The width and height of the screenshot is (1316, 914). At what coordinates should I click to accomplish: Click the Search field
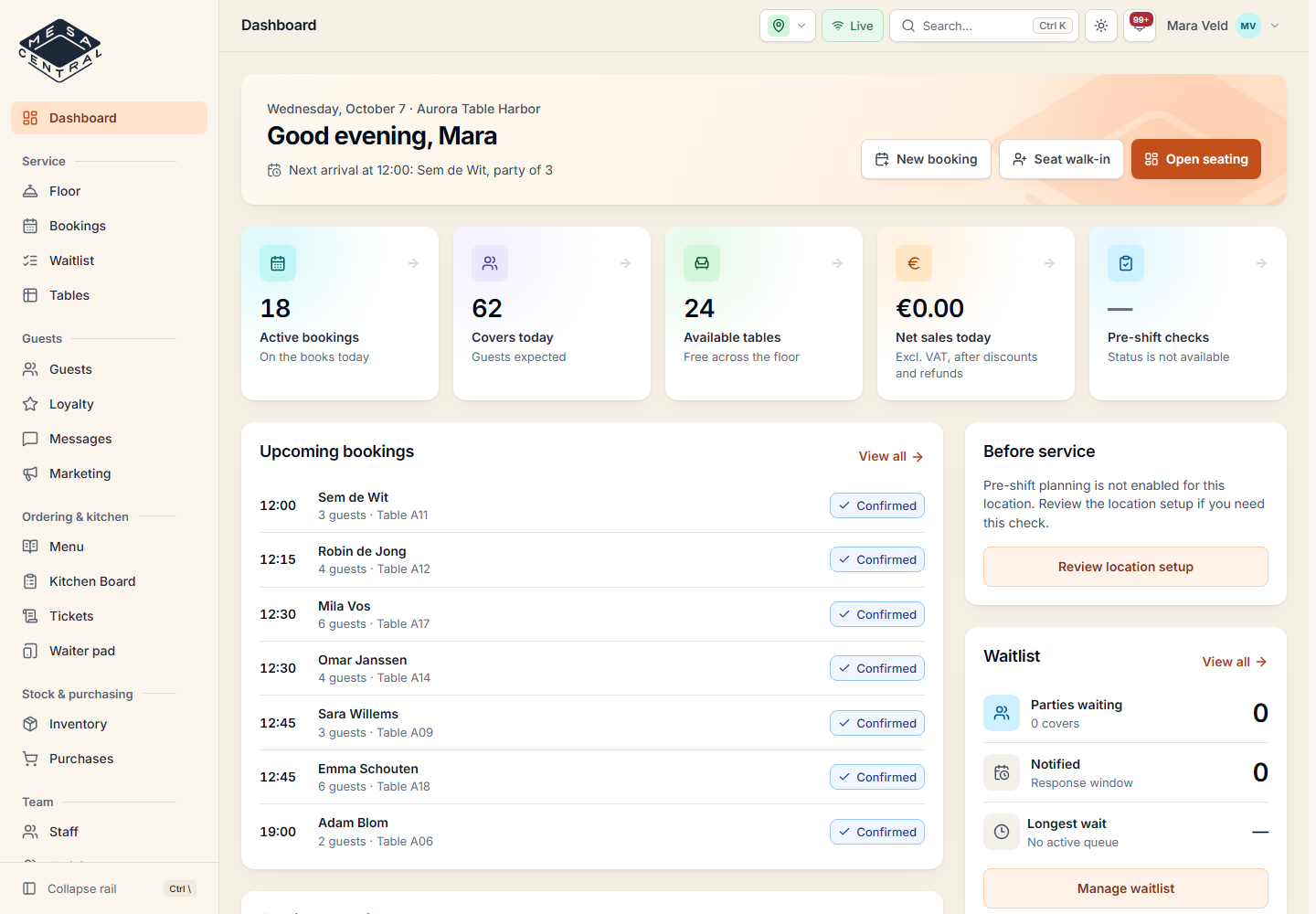(x=984, y=26)
